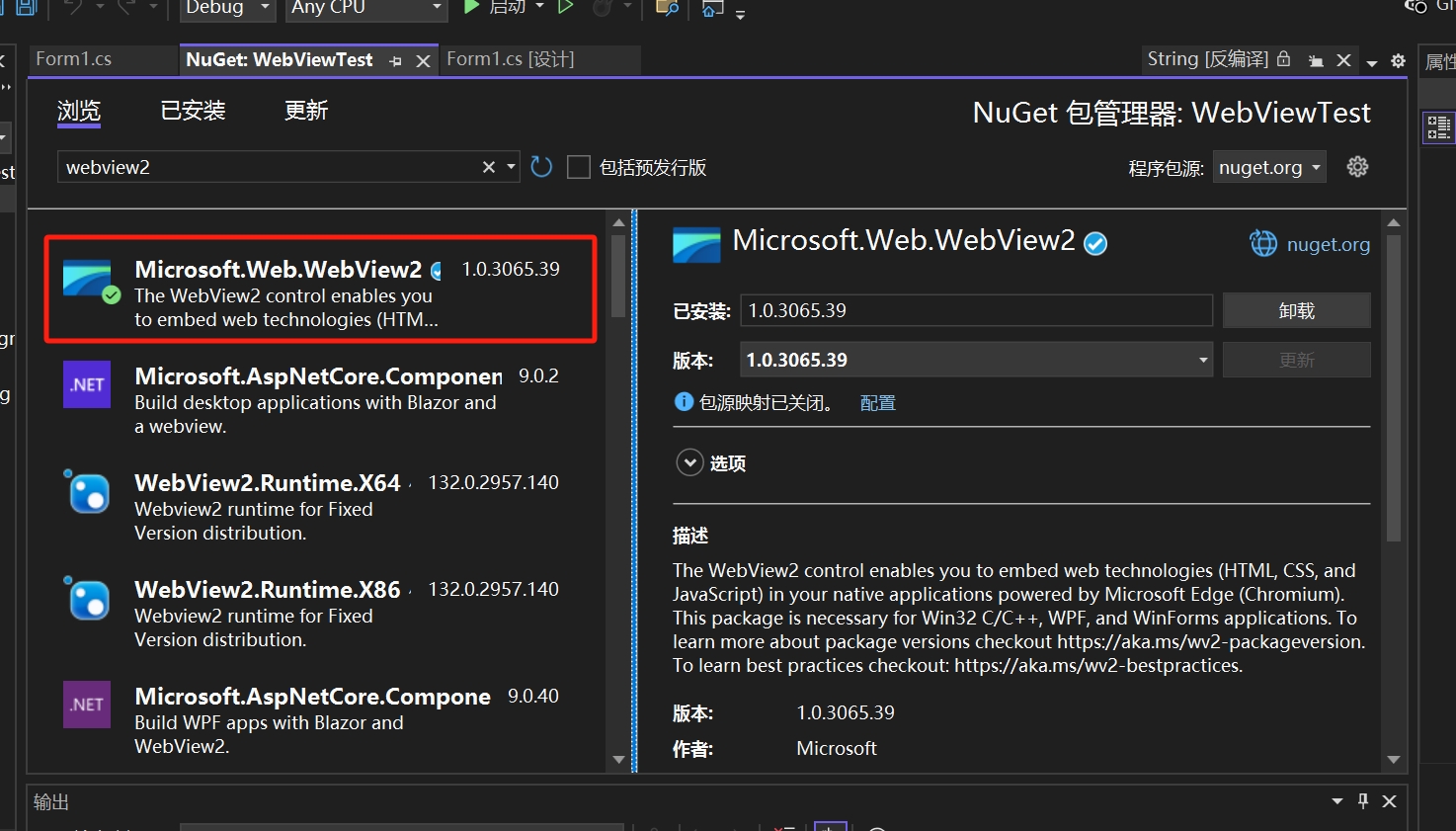The height and width of the screenshot is (831, 1456).
Task: Click the categorized view icon in Properties panel
Action: [1438, 127]
